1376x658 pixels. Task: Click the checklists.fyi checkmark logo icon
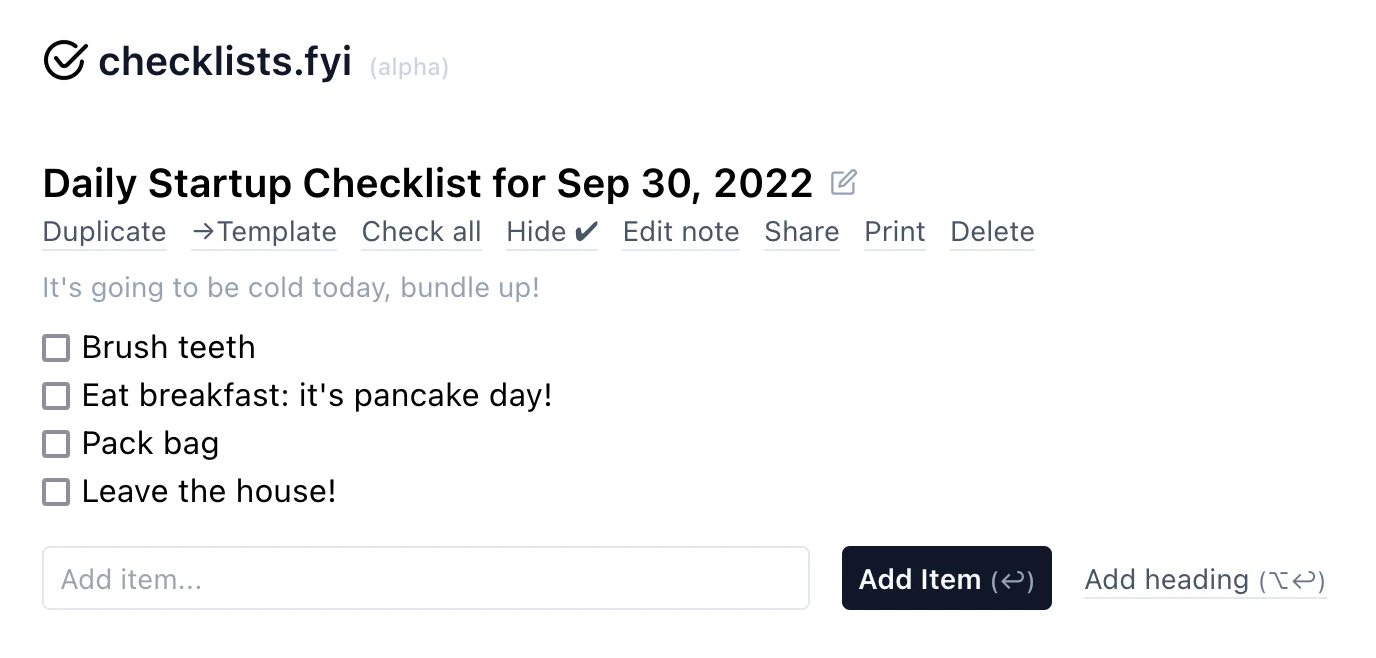[x=65, y=61]
